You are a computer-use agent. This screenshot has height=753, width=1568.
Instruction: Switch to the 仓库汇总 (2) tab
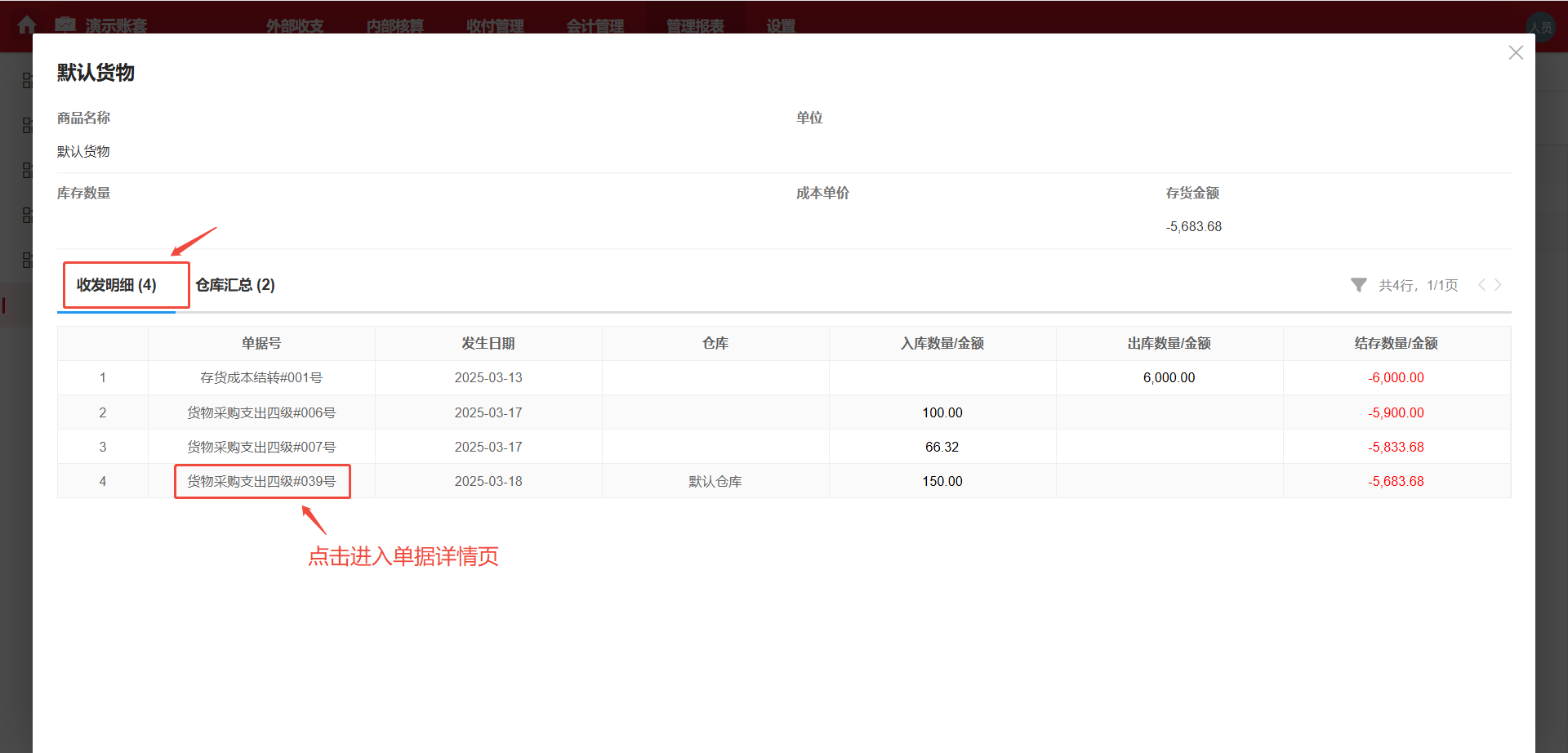(x=235, y=285)
